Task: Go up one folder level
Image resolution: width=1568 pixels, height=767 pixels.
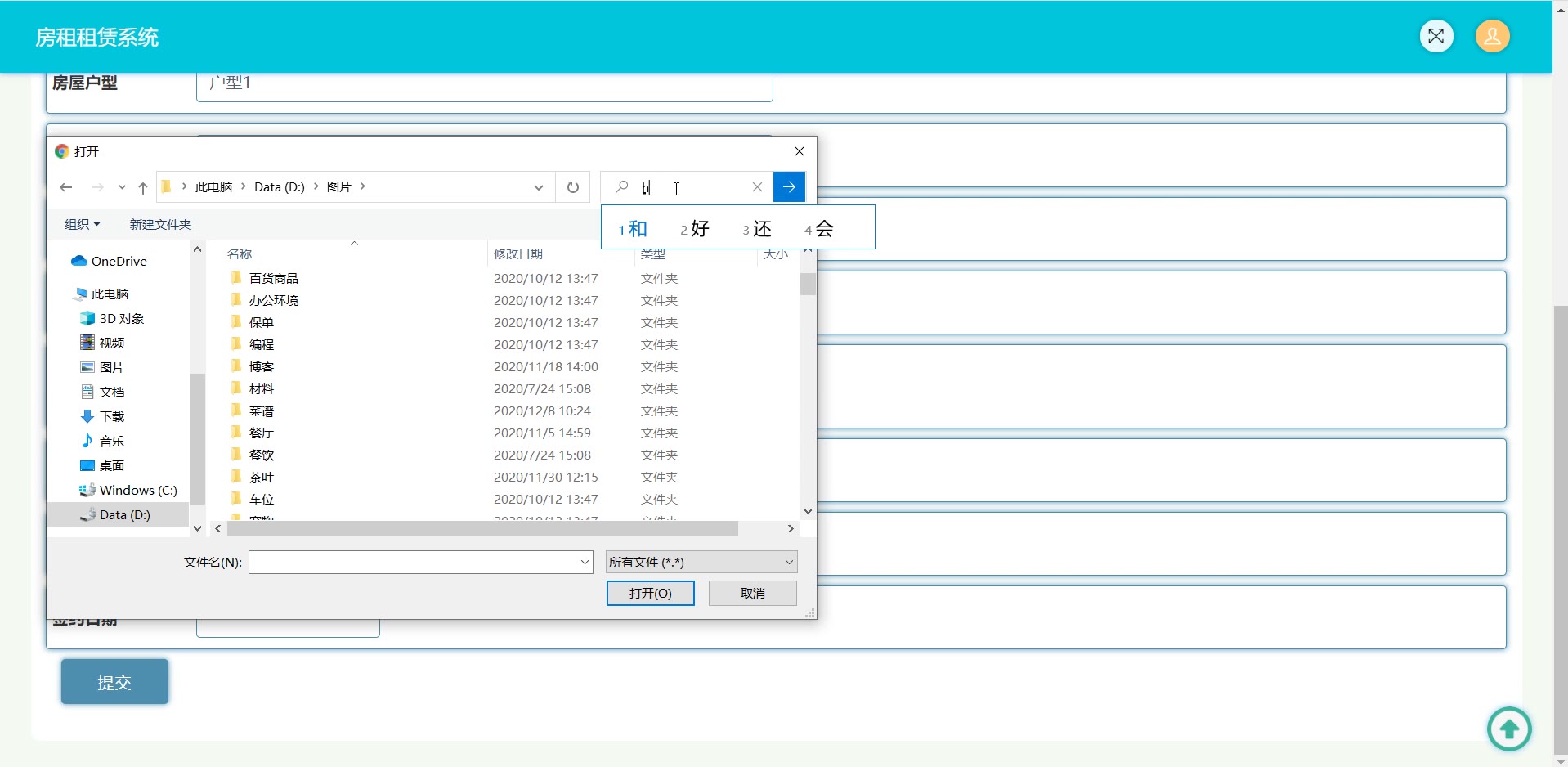Action: coord(143,187)
